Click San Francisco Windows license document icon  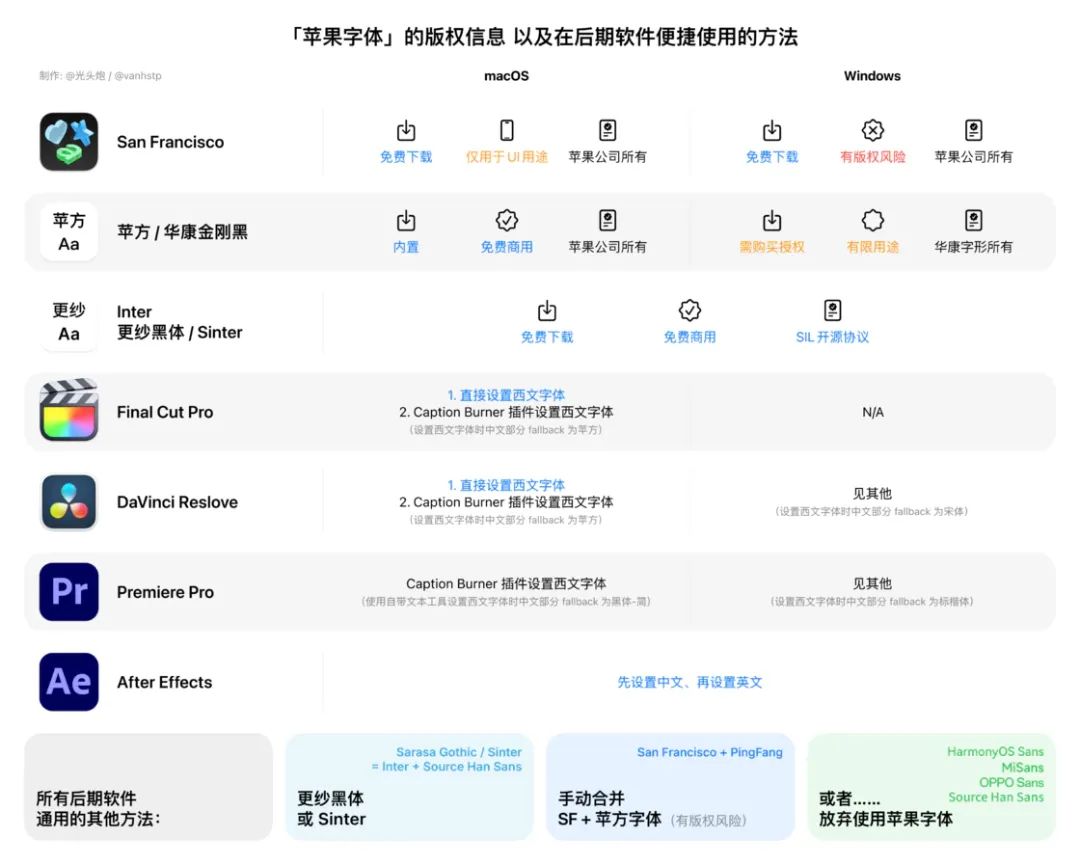click(973, 130)
